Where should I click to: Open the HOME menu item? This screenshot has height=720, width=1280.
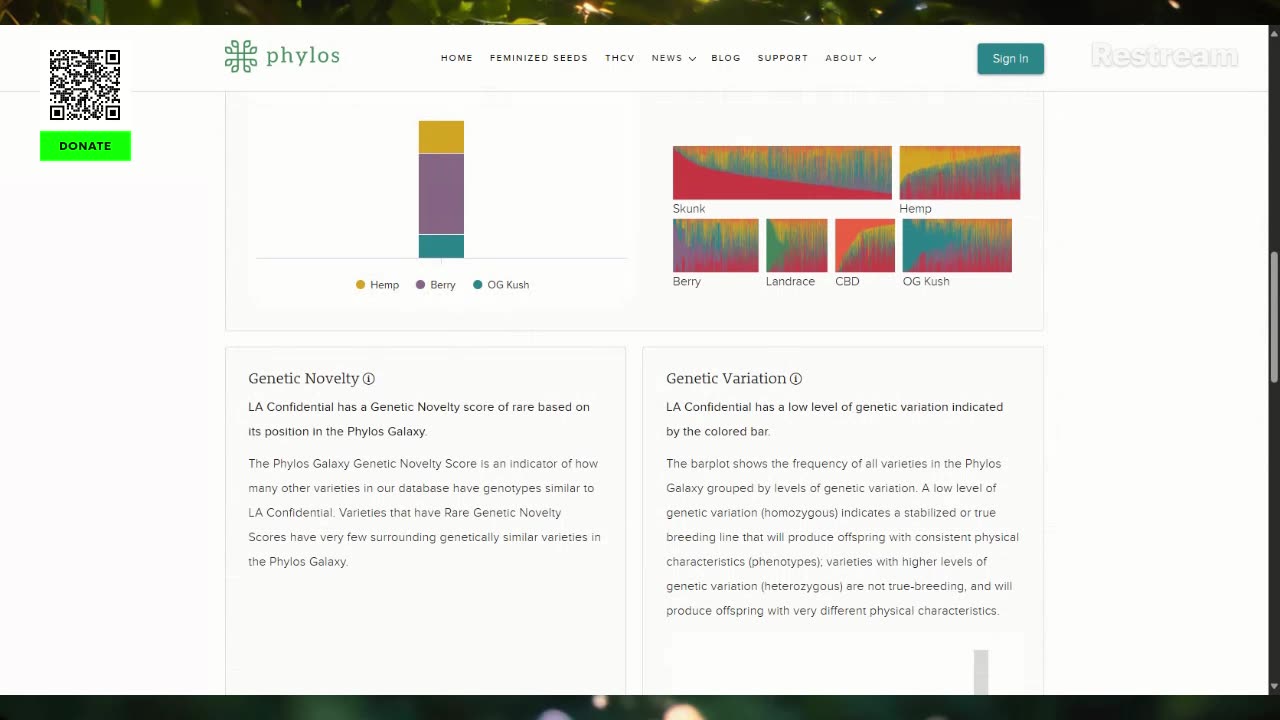pos(457,58)
